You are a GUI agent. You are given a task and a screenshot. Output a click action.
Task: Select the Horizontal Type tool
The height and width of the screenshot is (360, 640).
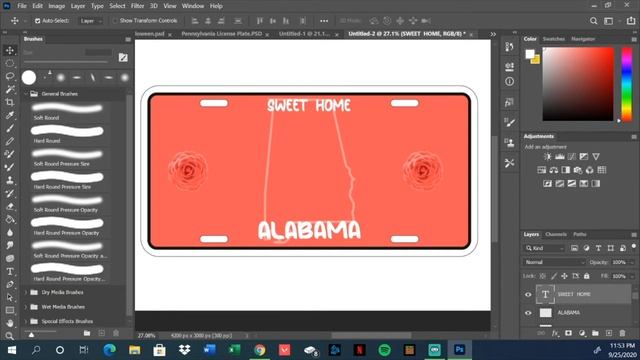(x=10, y=271)
